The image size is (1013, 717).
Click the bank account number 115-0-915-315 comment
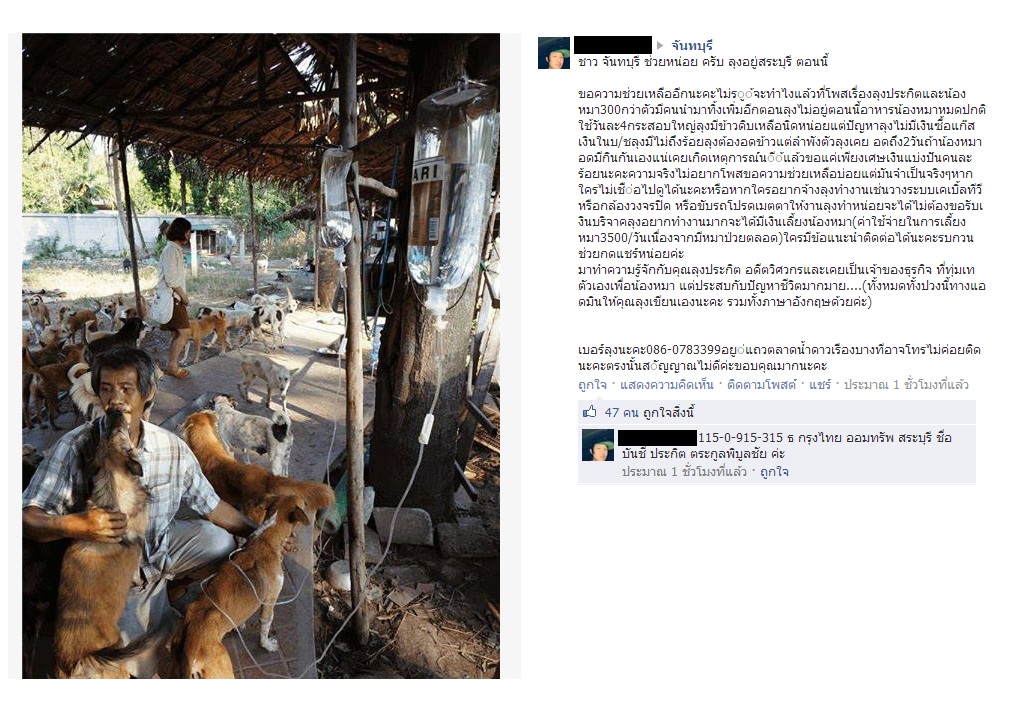(x=740, y=438)
